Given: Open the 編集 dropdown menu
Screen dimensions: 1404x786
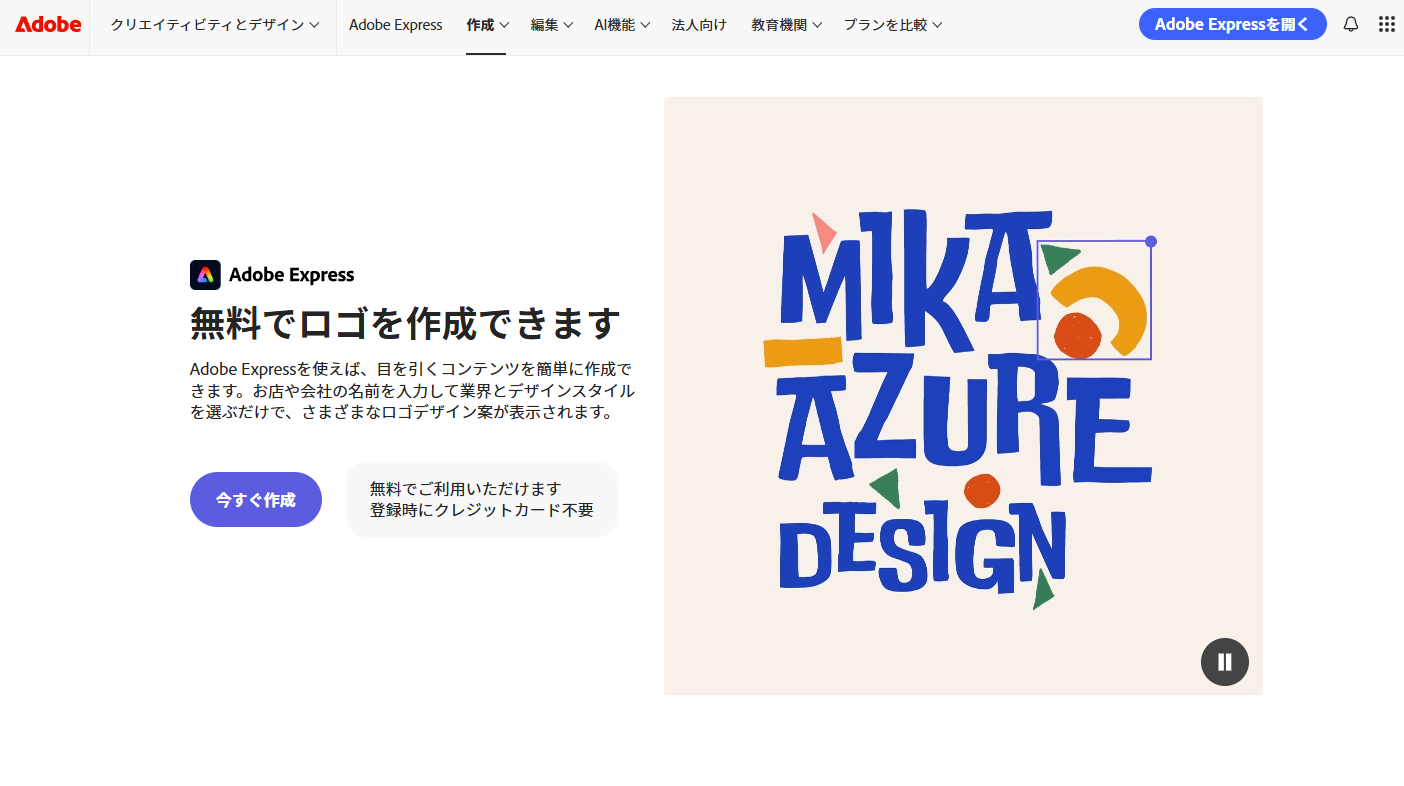Looking at the screenshot, I should coord(552,25).
